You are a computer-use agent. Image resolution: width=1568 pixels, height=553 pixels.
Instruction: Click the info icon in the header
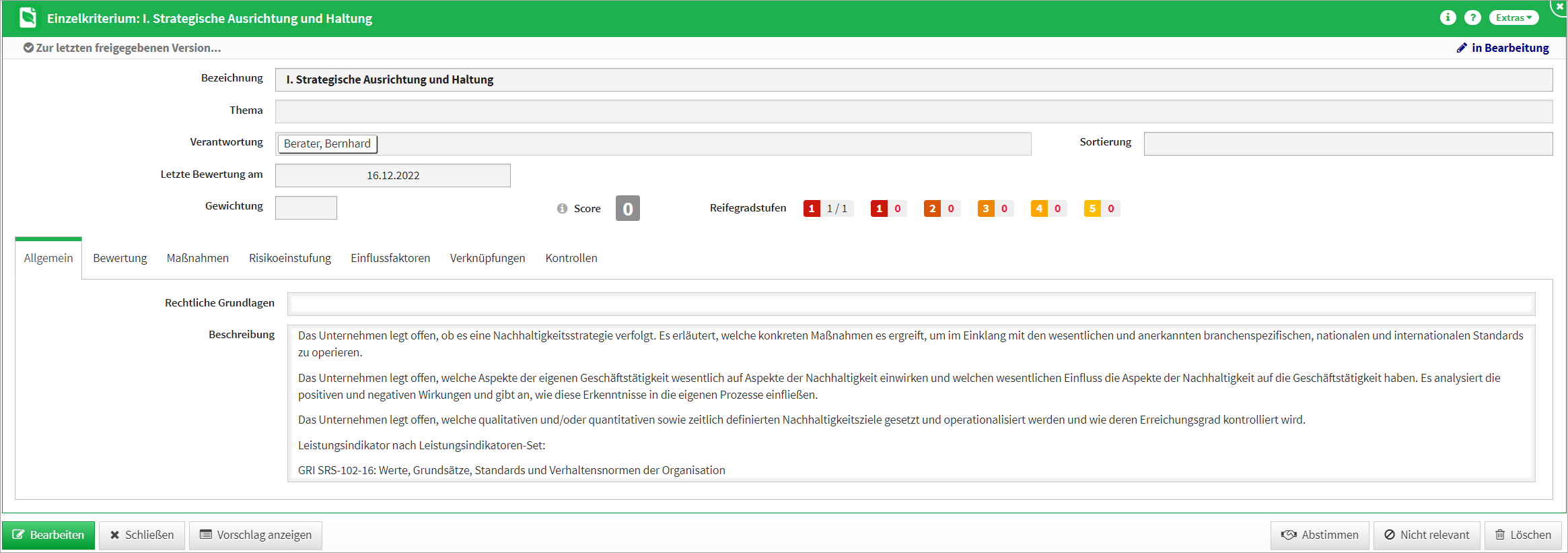1448,18
